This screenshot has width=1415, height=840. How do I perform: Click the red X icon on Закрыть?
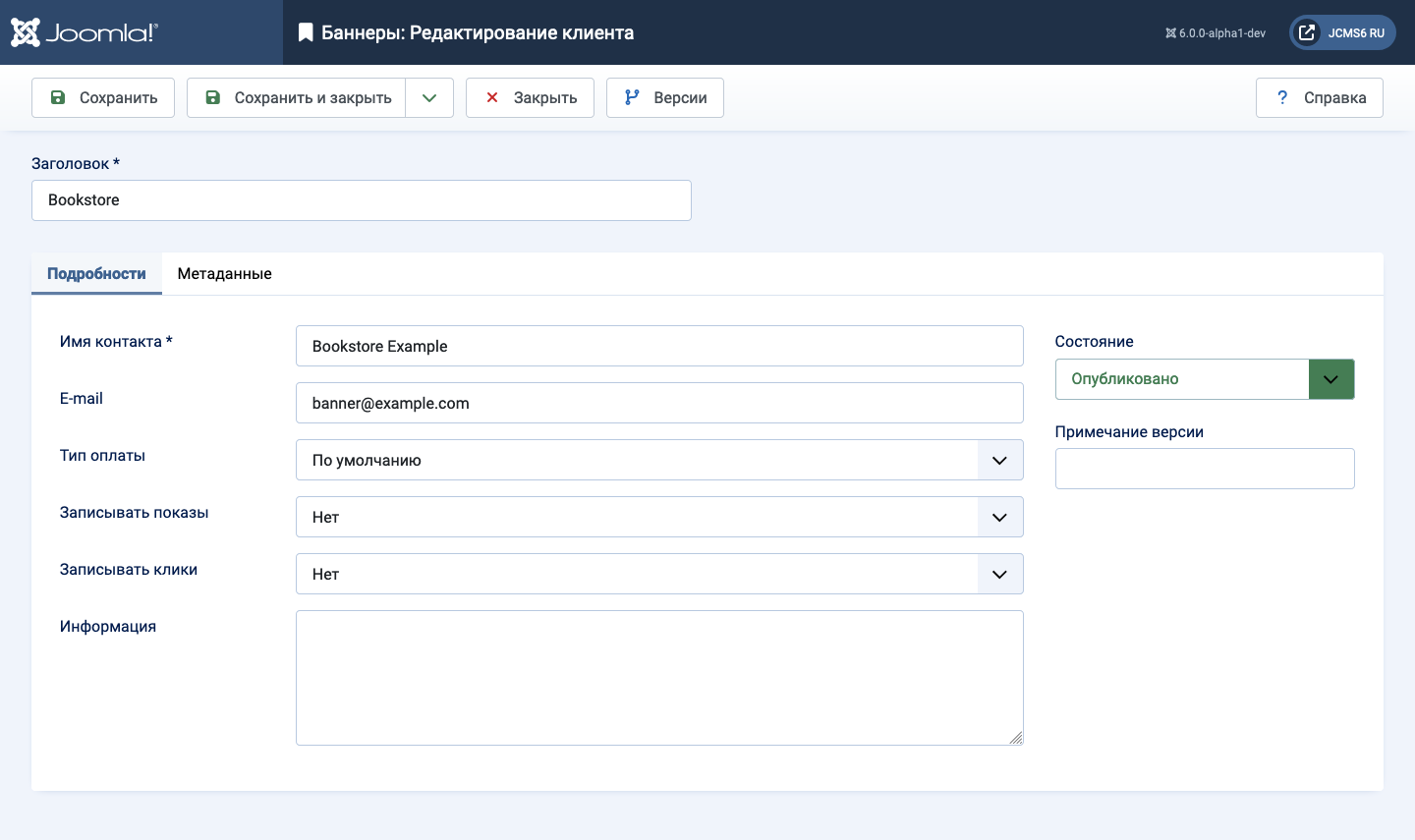click(x=492, y=97)
